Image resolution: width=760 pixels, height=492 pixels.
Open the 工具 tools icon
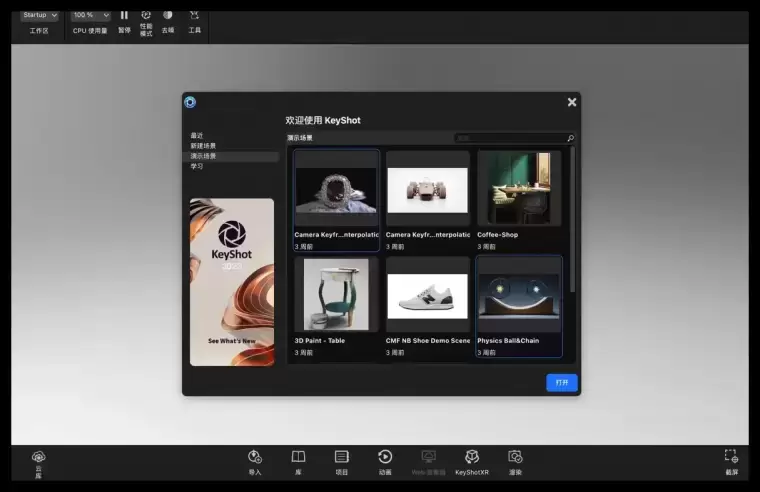click(194, 16)
